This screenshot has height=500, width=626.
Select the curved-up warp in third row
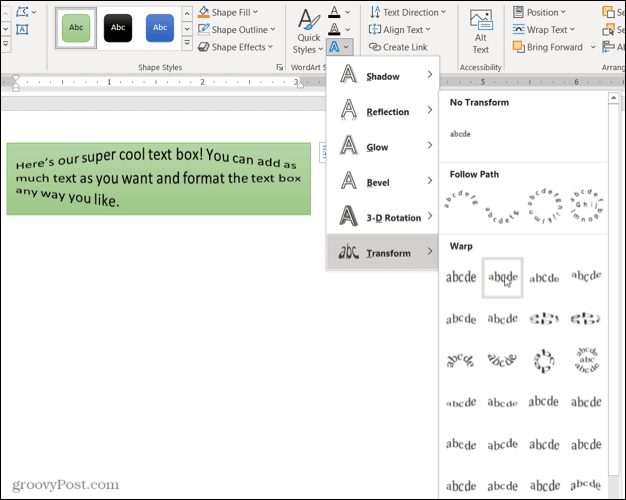[x=460, y=360]
